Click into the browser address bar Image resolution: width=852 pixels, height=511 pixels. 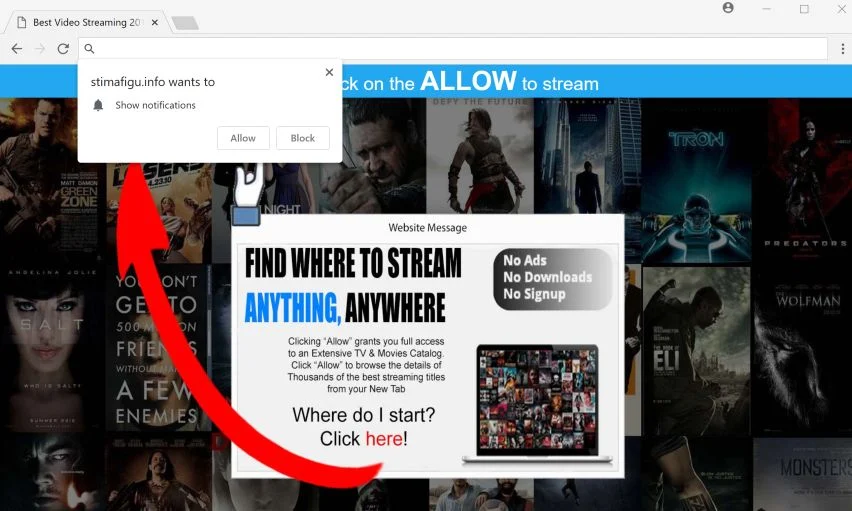point(453,49)
